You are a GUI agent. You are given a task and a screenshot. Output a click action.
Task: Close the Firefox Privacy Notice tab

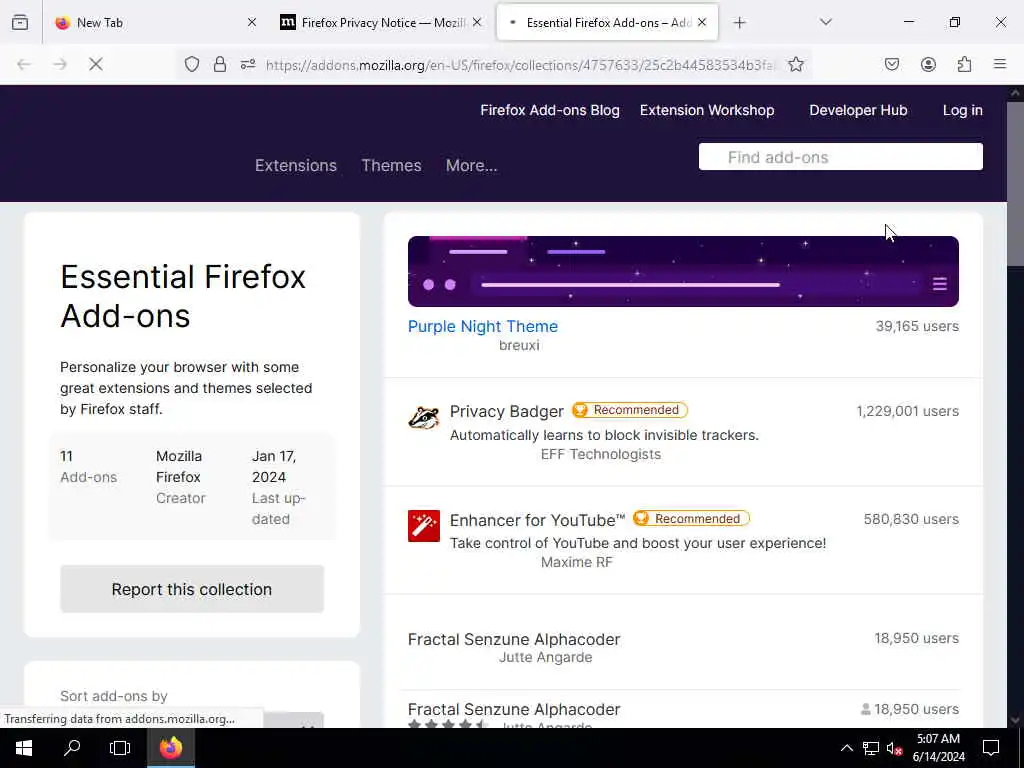[477, 22]
